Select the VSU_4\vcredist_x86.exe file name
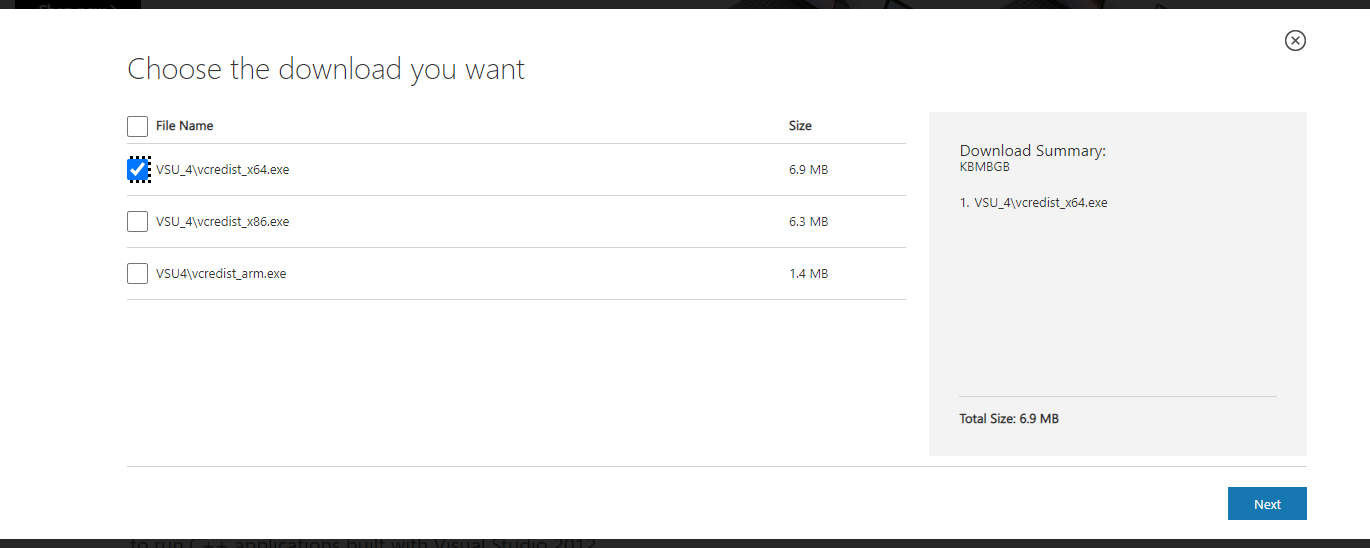The image size is (1370, 548). [223, 222]
